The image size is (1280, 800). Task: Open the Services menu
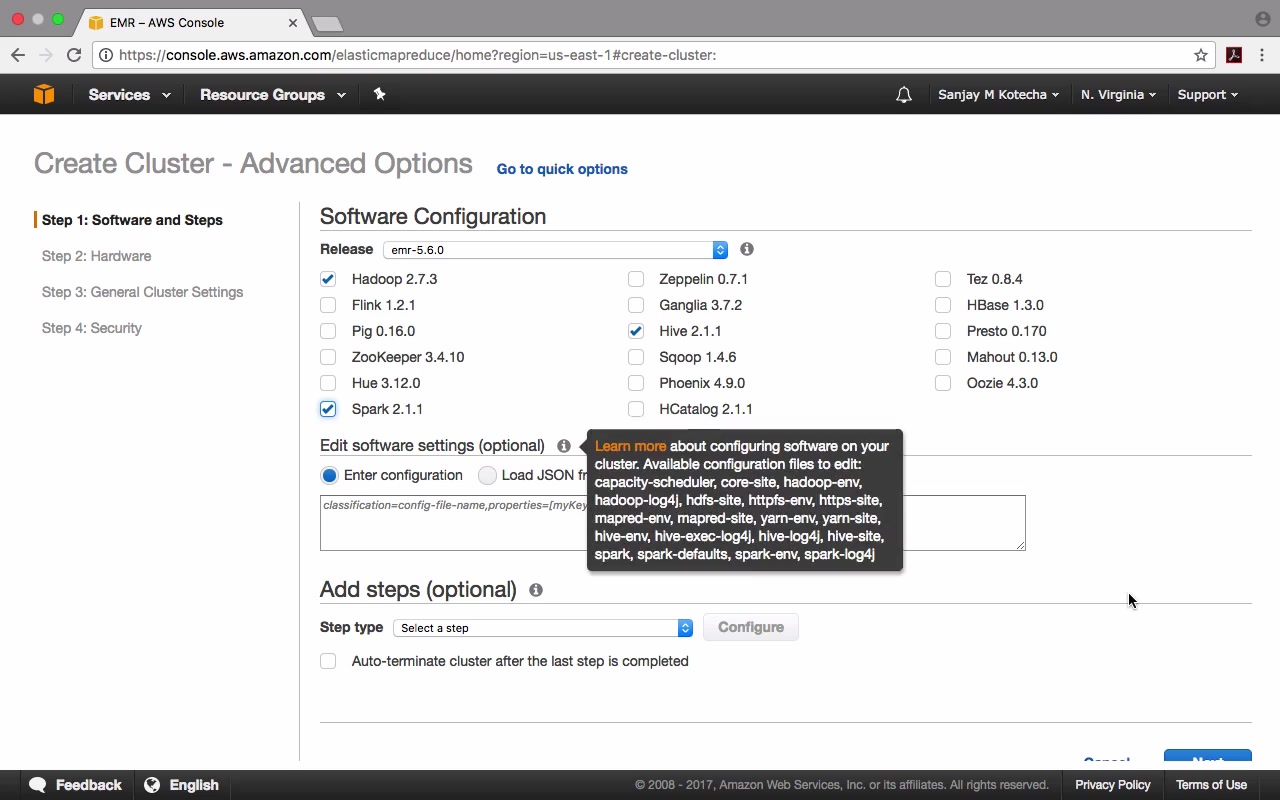click(x=129, y=95)
